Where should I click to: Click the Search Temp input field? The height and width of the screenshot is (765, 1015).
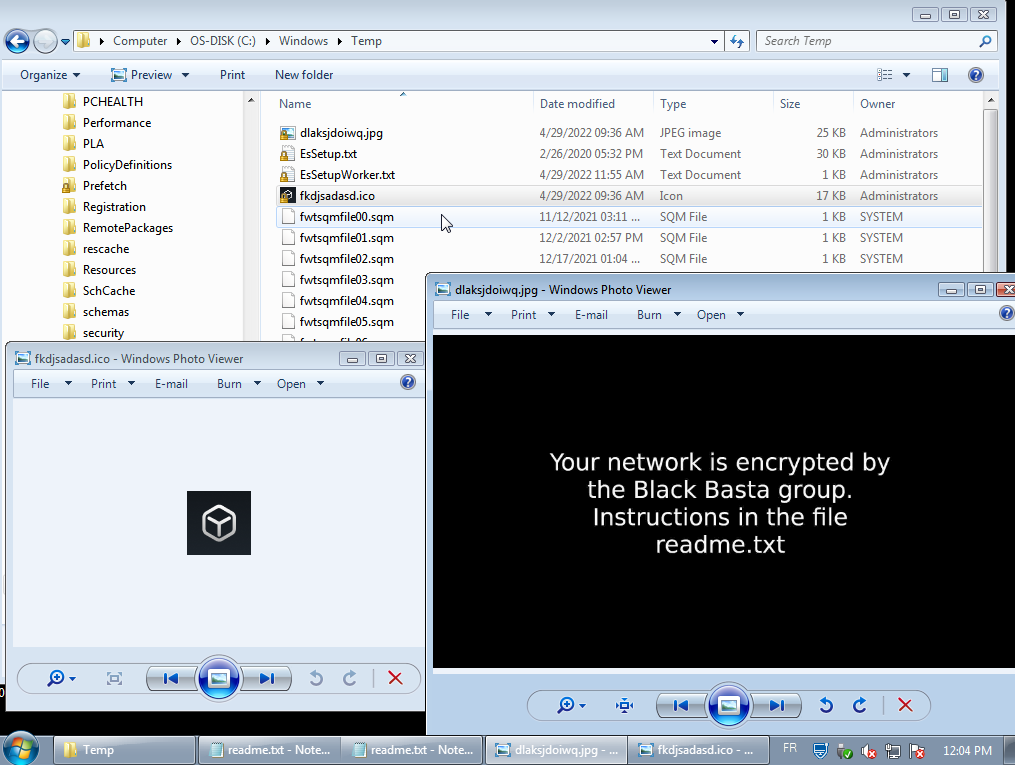click(x=867, y=41)
